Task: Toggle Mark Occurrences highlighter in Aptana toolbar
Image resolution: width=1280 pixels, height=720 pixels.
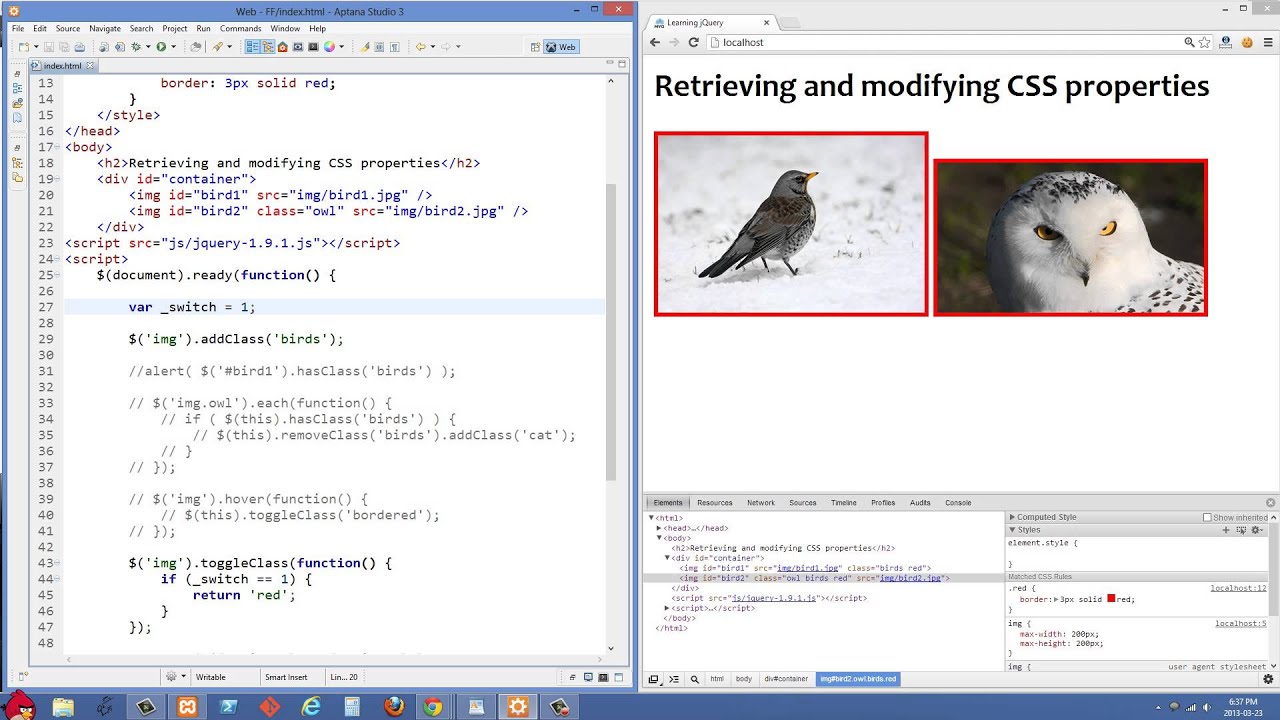Action: pos(364,47)
